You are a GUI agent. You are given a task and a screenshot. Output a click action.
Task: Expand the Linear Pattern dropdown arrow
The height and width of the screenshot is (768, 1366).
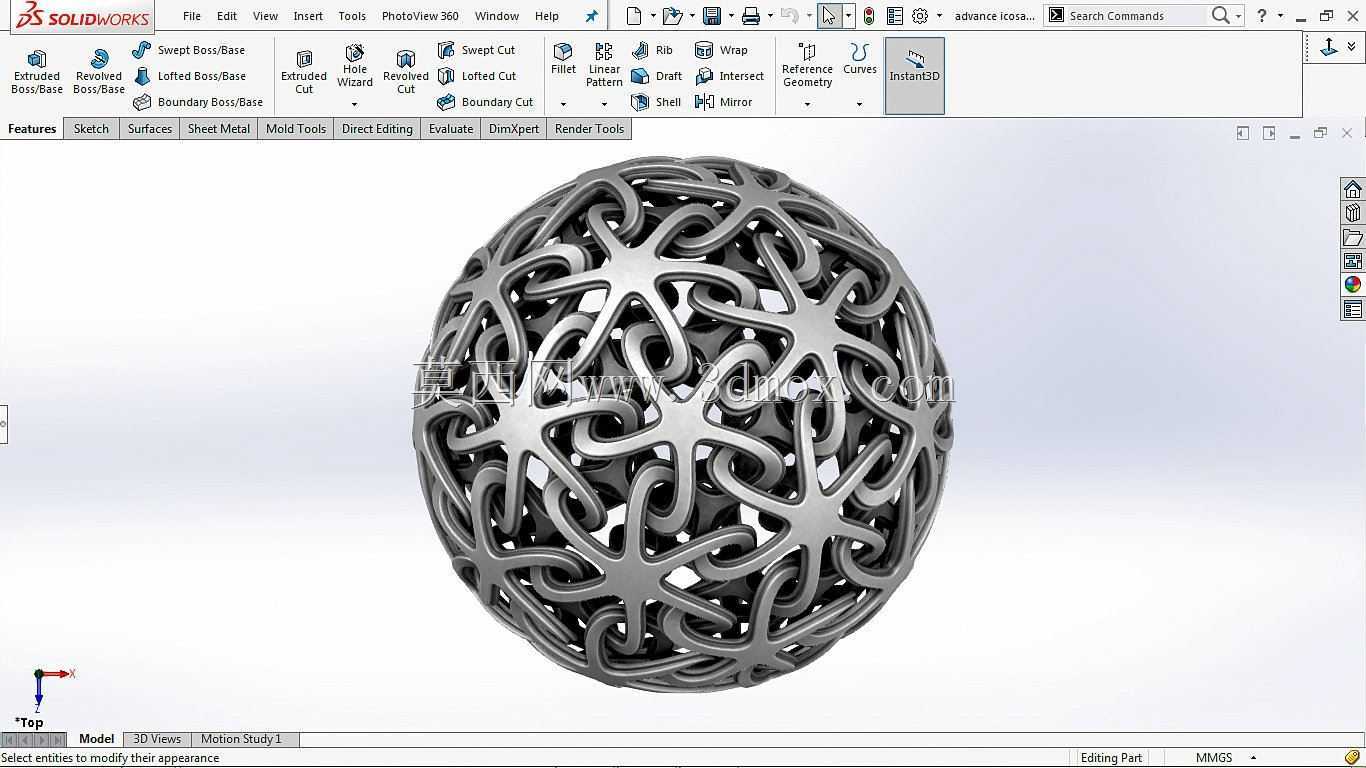[604, 104]
